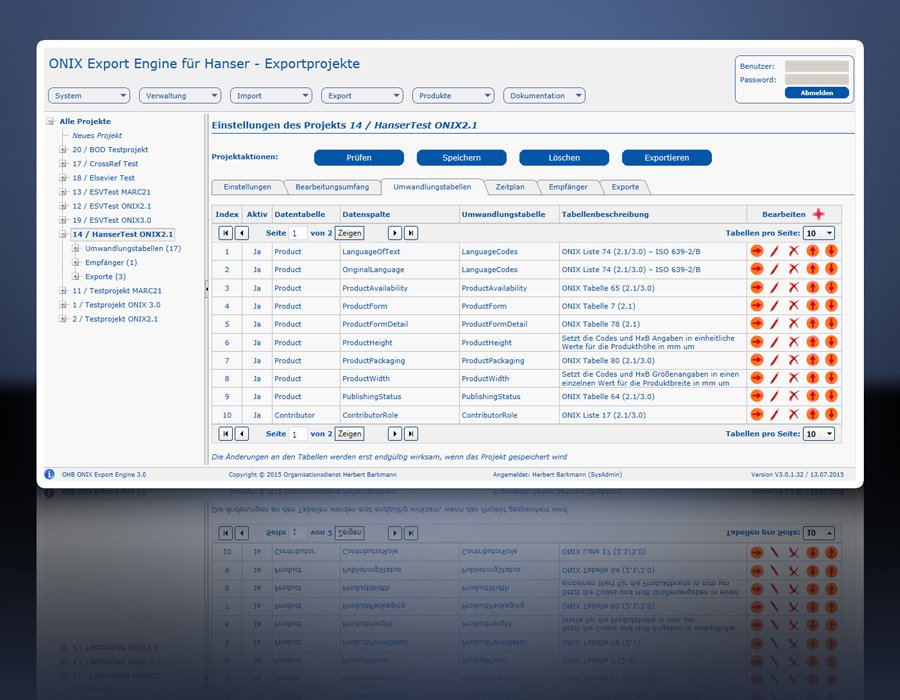Click the Speichern button
This screenshot has height=700, width=900.
(461, 158)
